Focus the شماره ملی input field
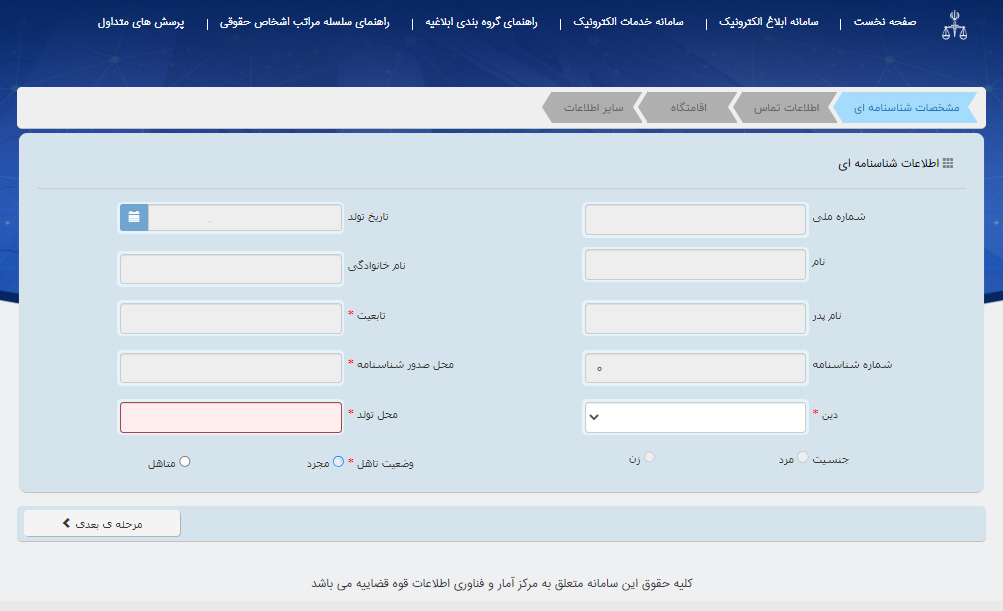Viewport: 1003px width, 611px height. (695, 219)
